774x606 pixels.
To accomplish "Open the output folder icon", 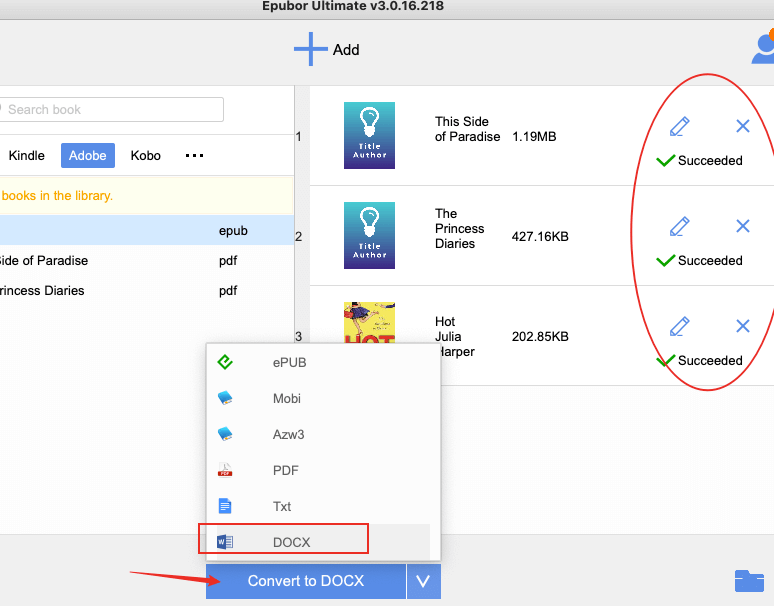I will coord(749,581).
